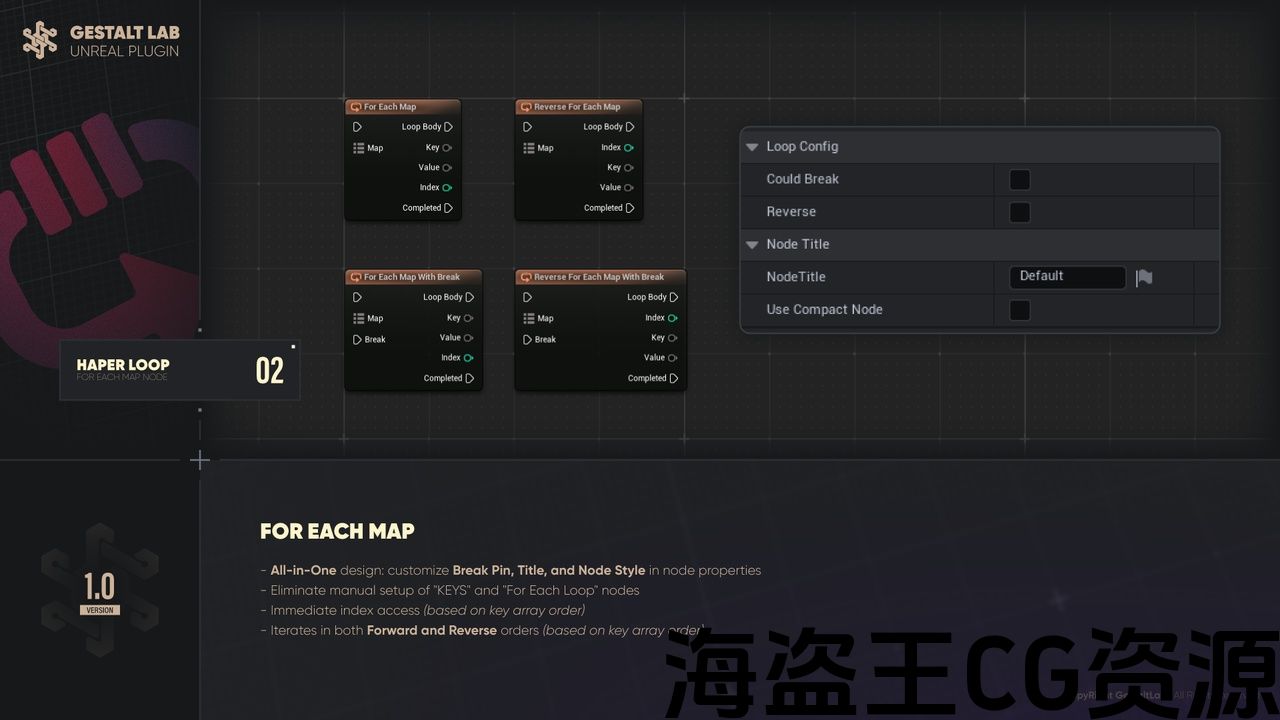The height and width of the screenshot is (720, 1280).
Task: Select the For Each Map node title bar
Action: point(402,107)
